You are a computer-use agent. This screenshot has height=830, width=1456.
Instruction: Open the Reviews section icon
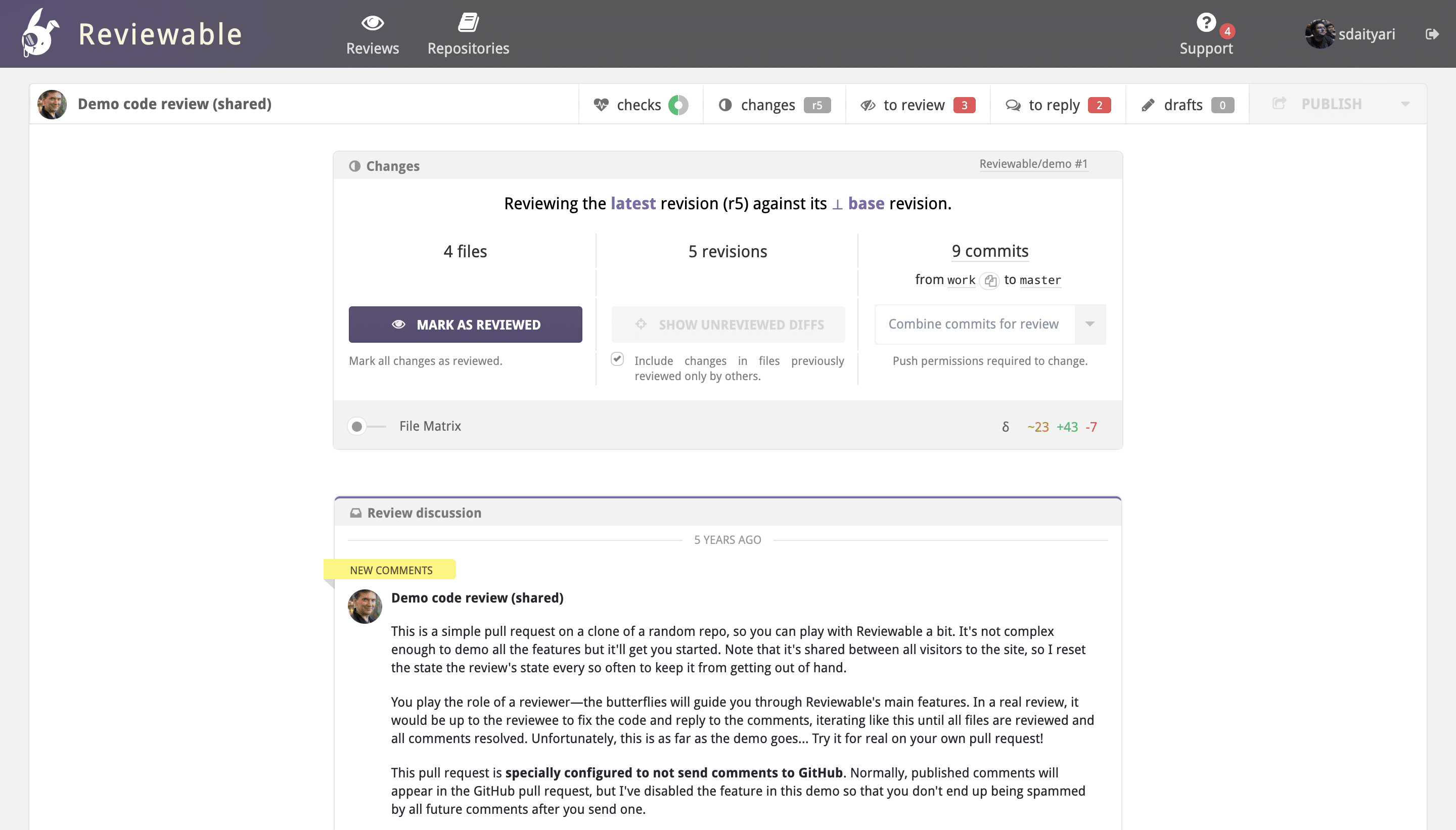click(x=372, y=22)
